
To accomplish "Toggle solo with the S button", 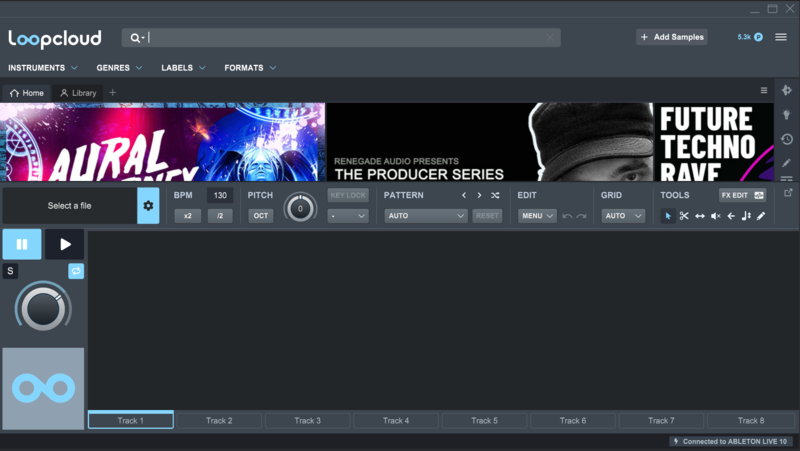I will coord(10,271).
